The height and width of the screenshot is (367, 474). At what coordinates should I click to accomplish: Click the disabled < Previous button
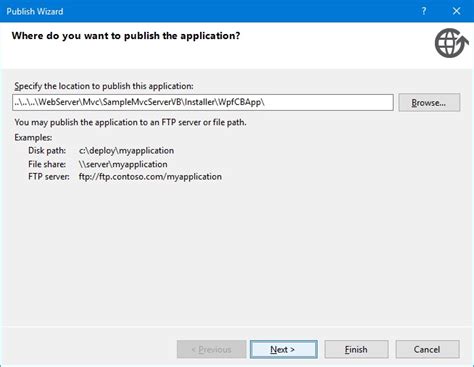(x=211, y=349)
